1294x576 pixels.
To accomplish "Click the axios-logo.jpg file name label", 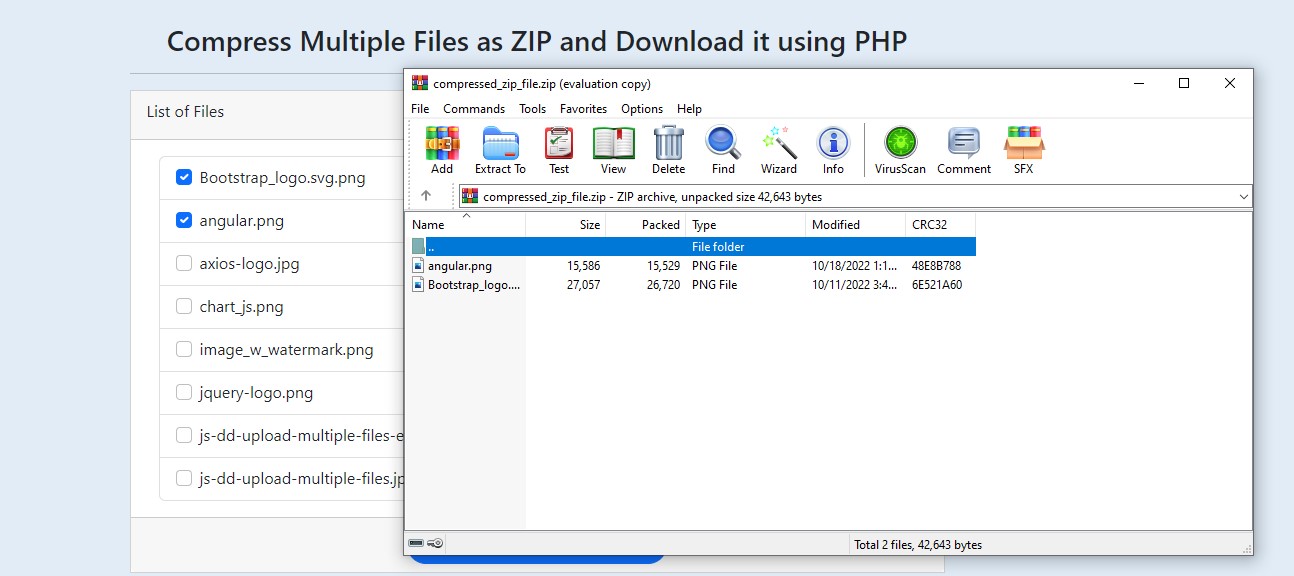I will [x=249, y=264].
